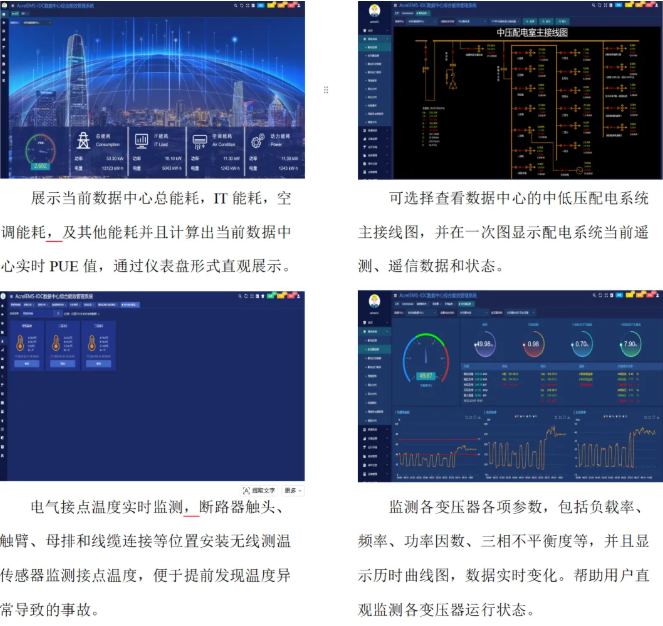Click the text 可选择查看数据中心的中低压配电系统
This screenshot has height=626, width=663.
(x=519, y=198)
